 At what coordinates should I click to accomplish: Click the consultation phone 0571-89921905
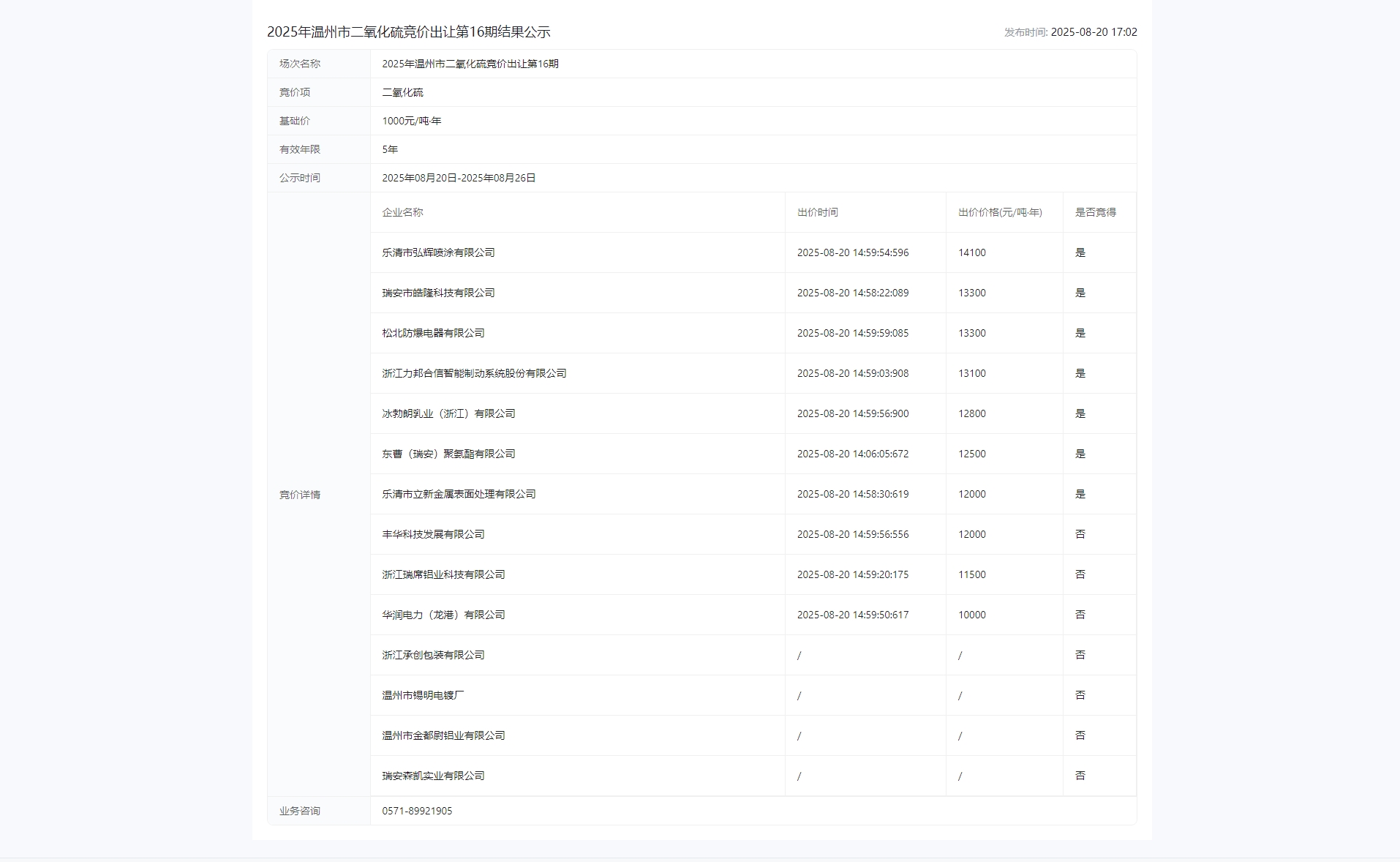417,811
